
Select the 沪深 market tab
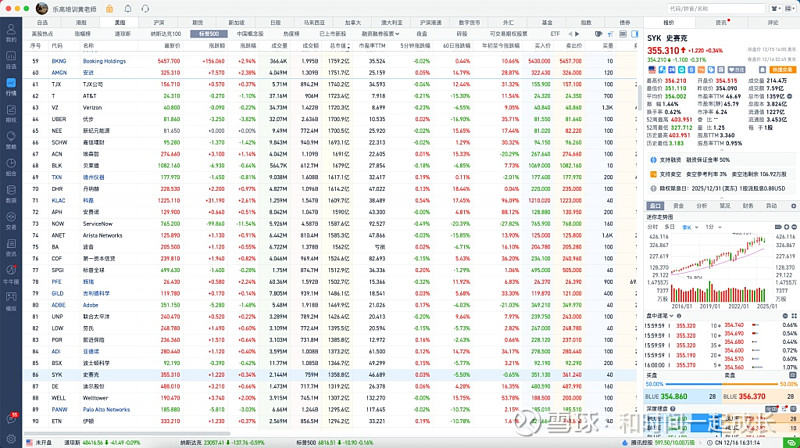click(x=159, y=22)
